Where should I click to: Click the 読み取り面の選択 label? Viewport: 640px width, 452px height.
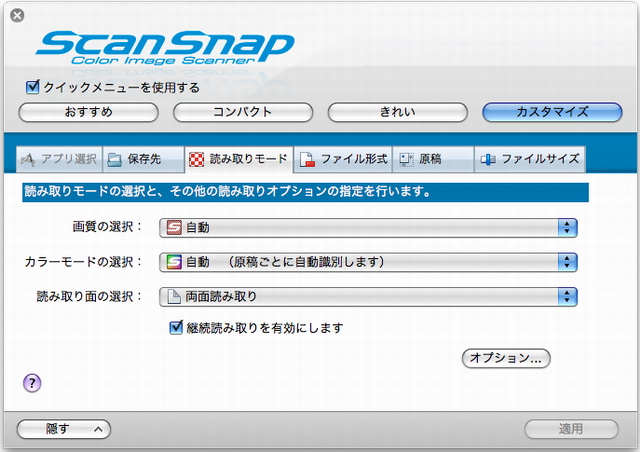click(x=89, y=296)
